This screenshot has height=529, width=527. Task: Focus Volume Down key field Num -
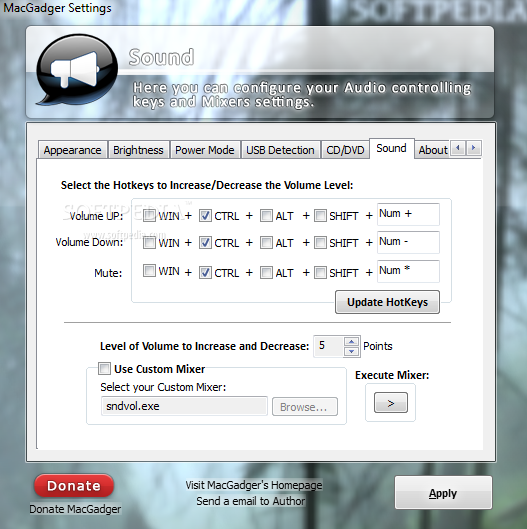(408, 242)
